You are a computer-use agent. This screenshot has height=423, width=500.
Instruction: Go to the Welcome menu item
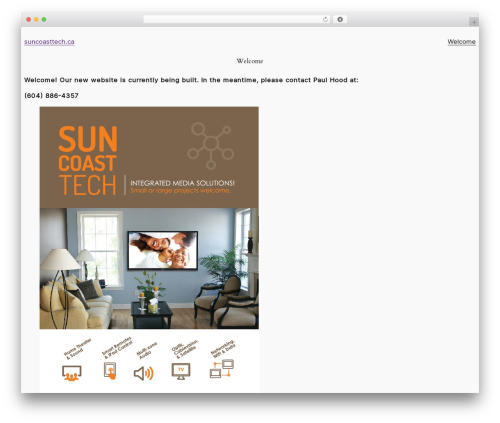[x=461, y=42]
